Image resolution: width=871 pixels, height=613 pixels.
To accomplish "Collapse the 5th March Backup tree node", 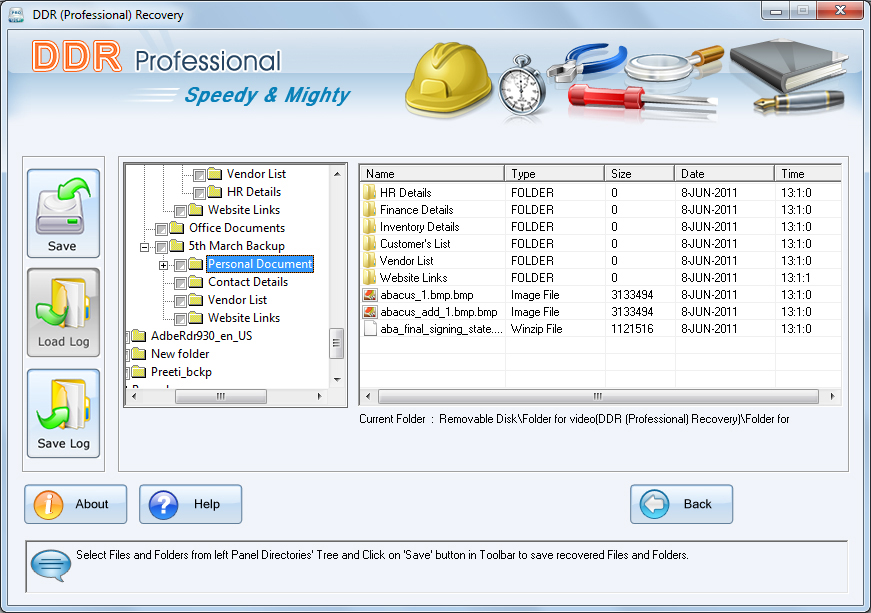I will 144,247.
